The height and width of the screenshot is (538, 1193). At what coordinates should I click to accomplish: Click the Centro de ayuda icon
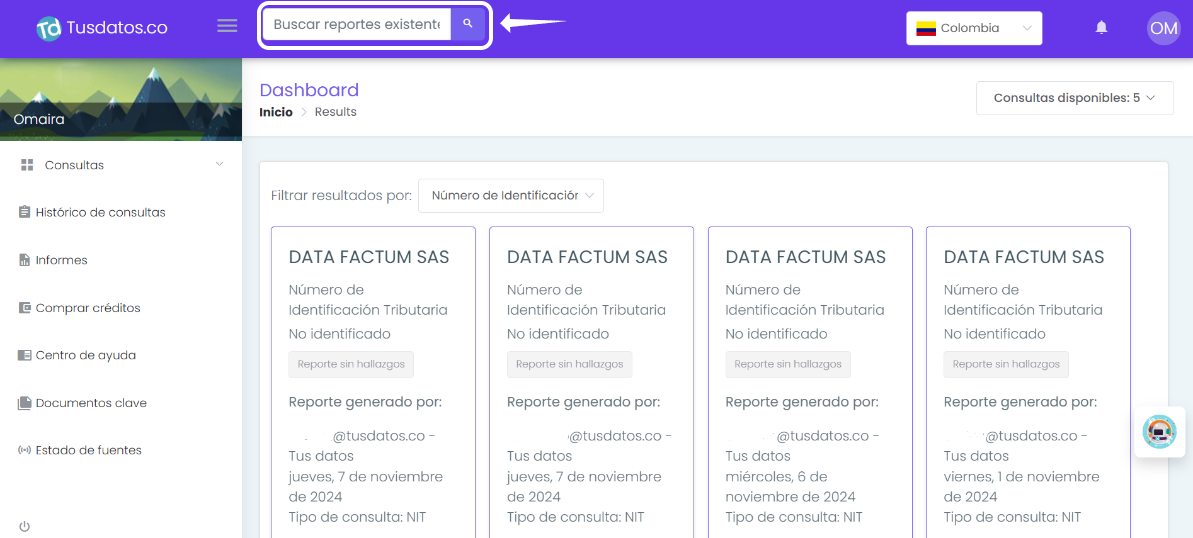(x=24, y=355)
